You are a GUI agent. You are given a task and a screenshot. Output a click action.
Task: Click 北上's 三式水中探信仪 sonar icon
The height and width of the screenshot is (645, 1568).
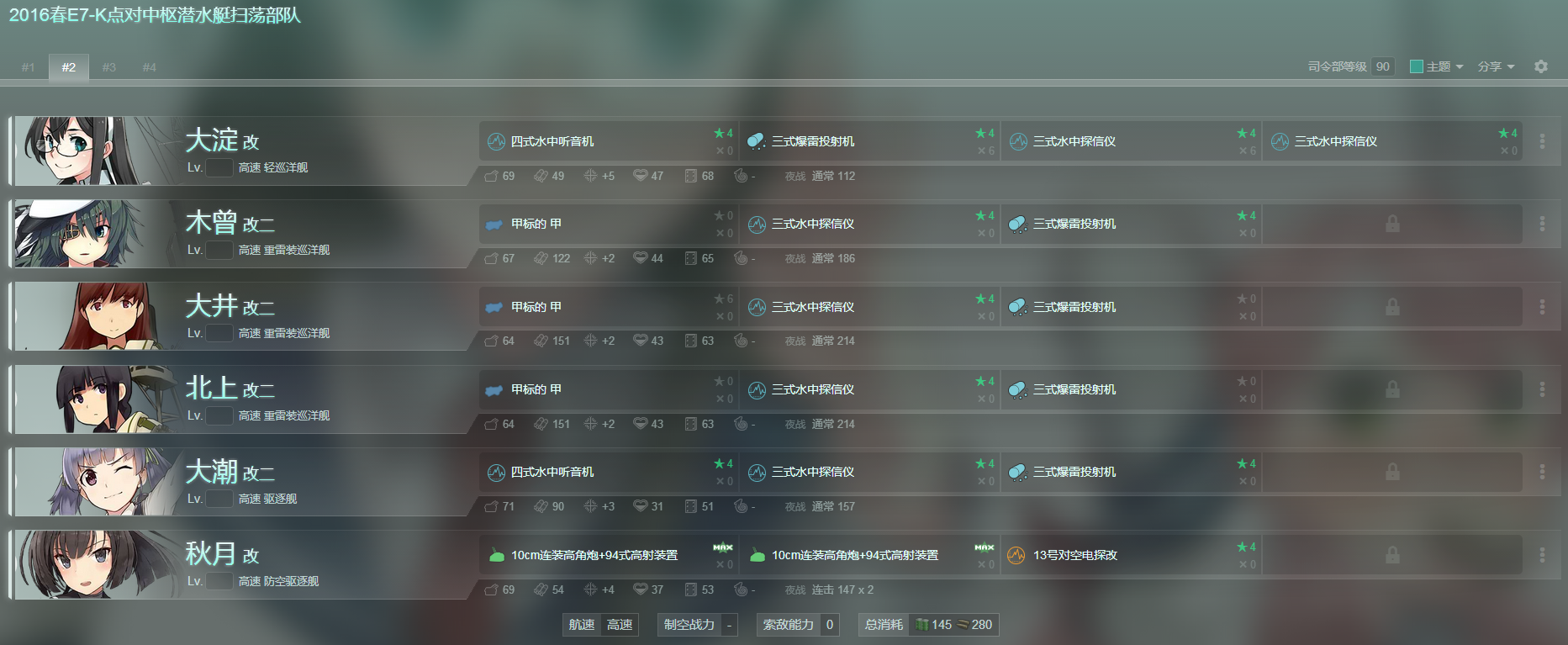point(757,389)
